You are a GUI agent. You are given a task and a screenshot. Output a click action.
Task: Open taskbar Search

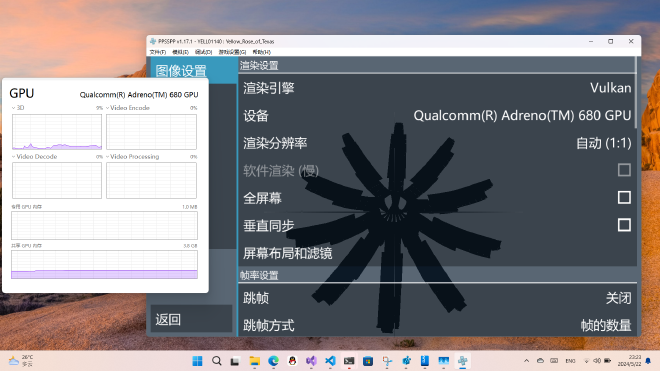tap(216, 361)
